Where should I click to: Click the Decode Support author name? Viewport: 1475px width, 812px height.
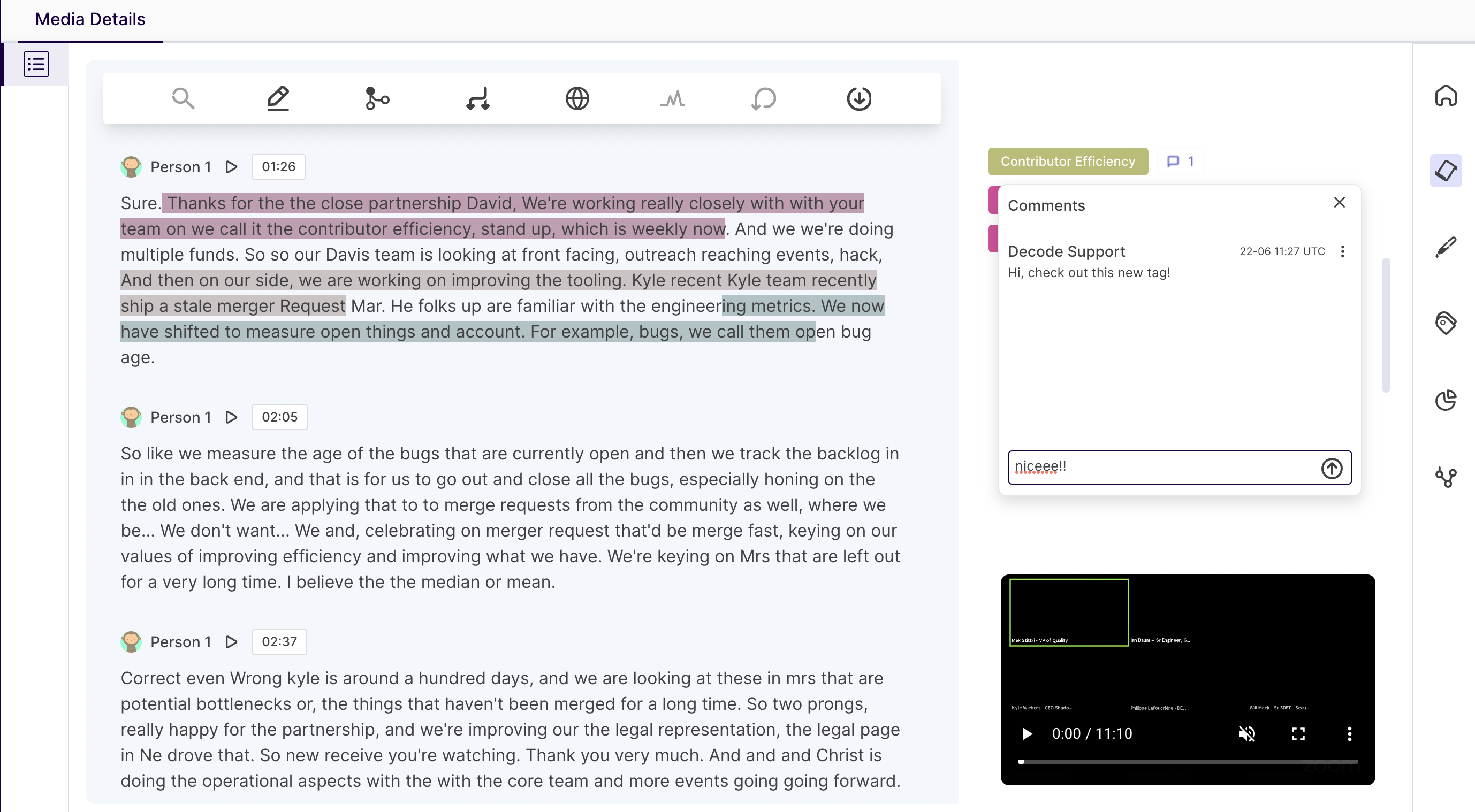pyautogui.click(x=1066, y=251)
